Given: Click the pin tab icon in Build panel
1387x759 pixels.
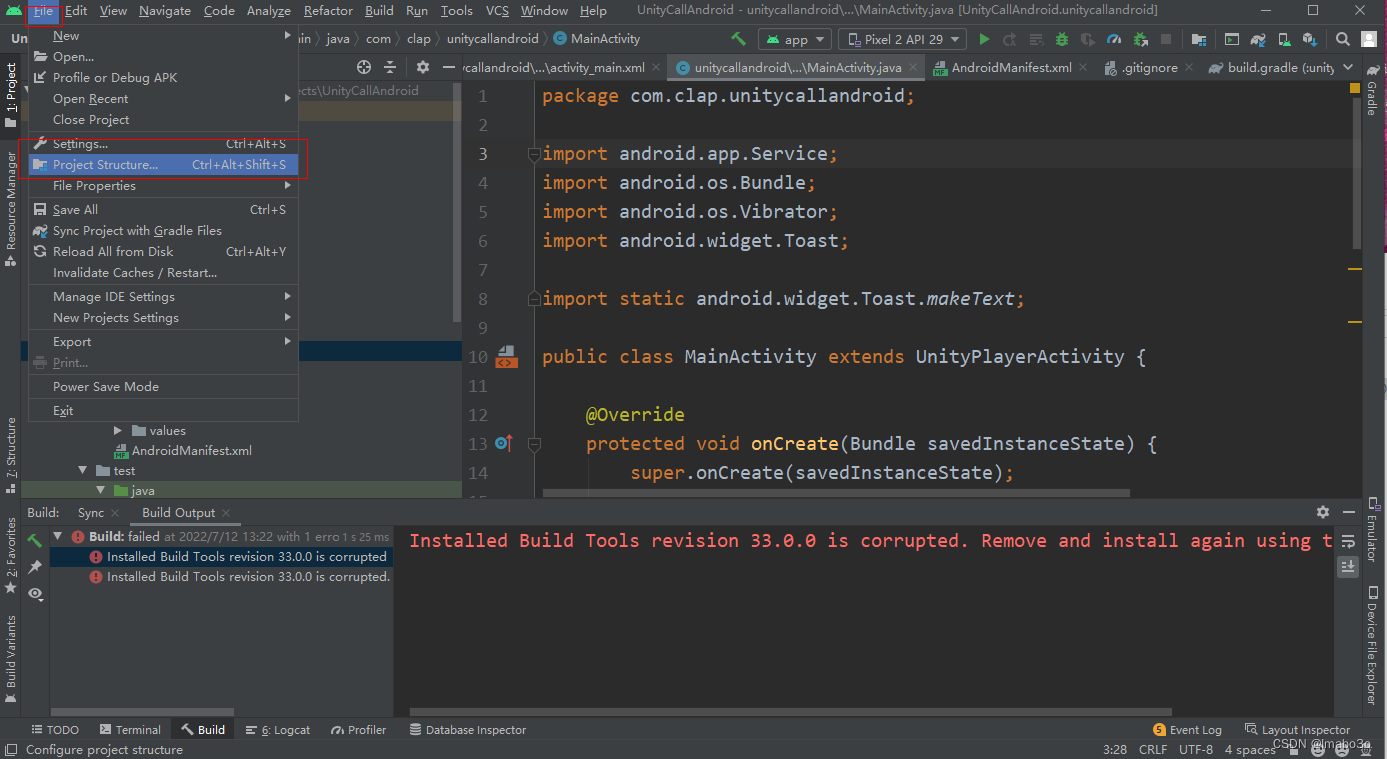Looking at the screenshot, I should coord(35,567).
